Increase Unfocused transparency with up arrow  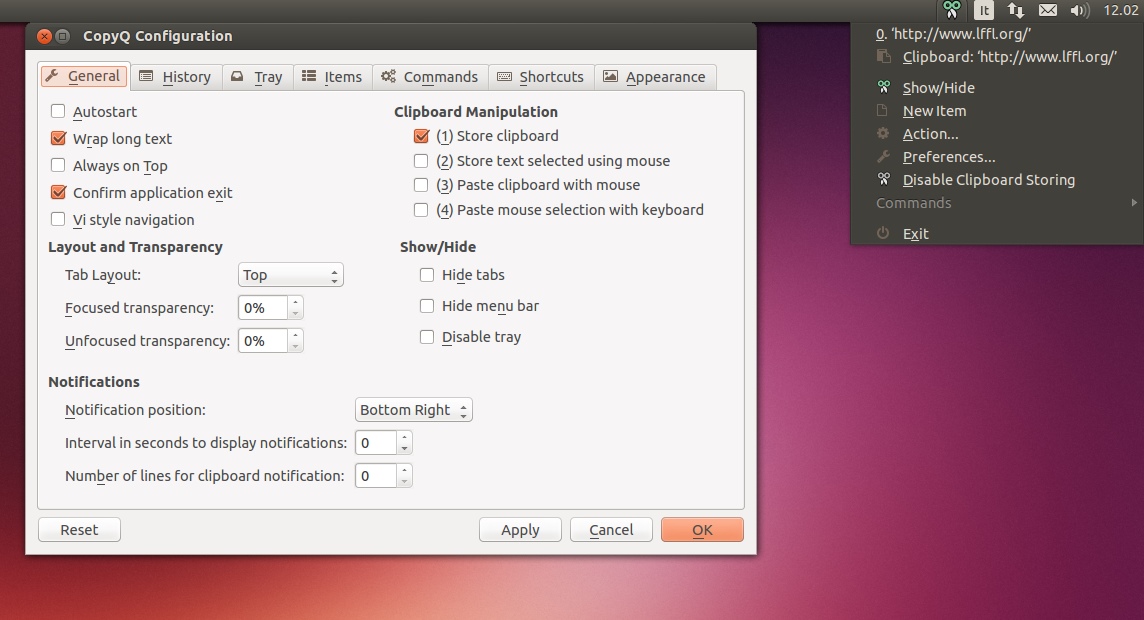click(295, 334)
